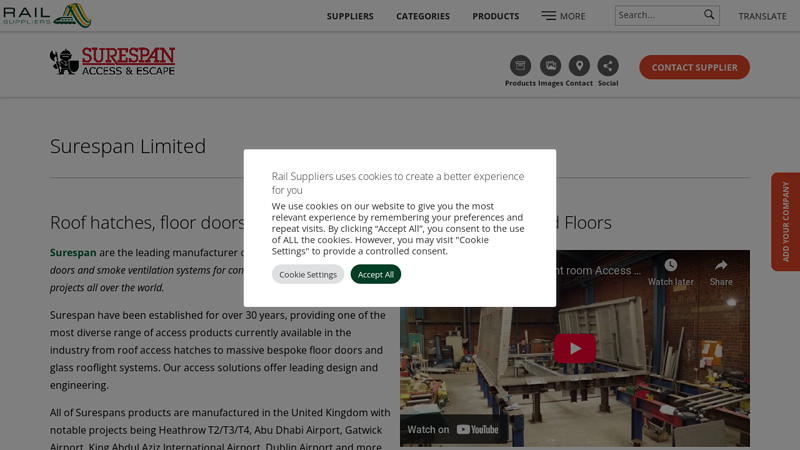The height and width of the screenshot is (450, 800).
Task: Click the Surespan Access & Escape logo
Action: [112, 61]
